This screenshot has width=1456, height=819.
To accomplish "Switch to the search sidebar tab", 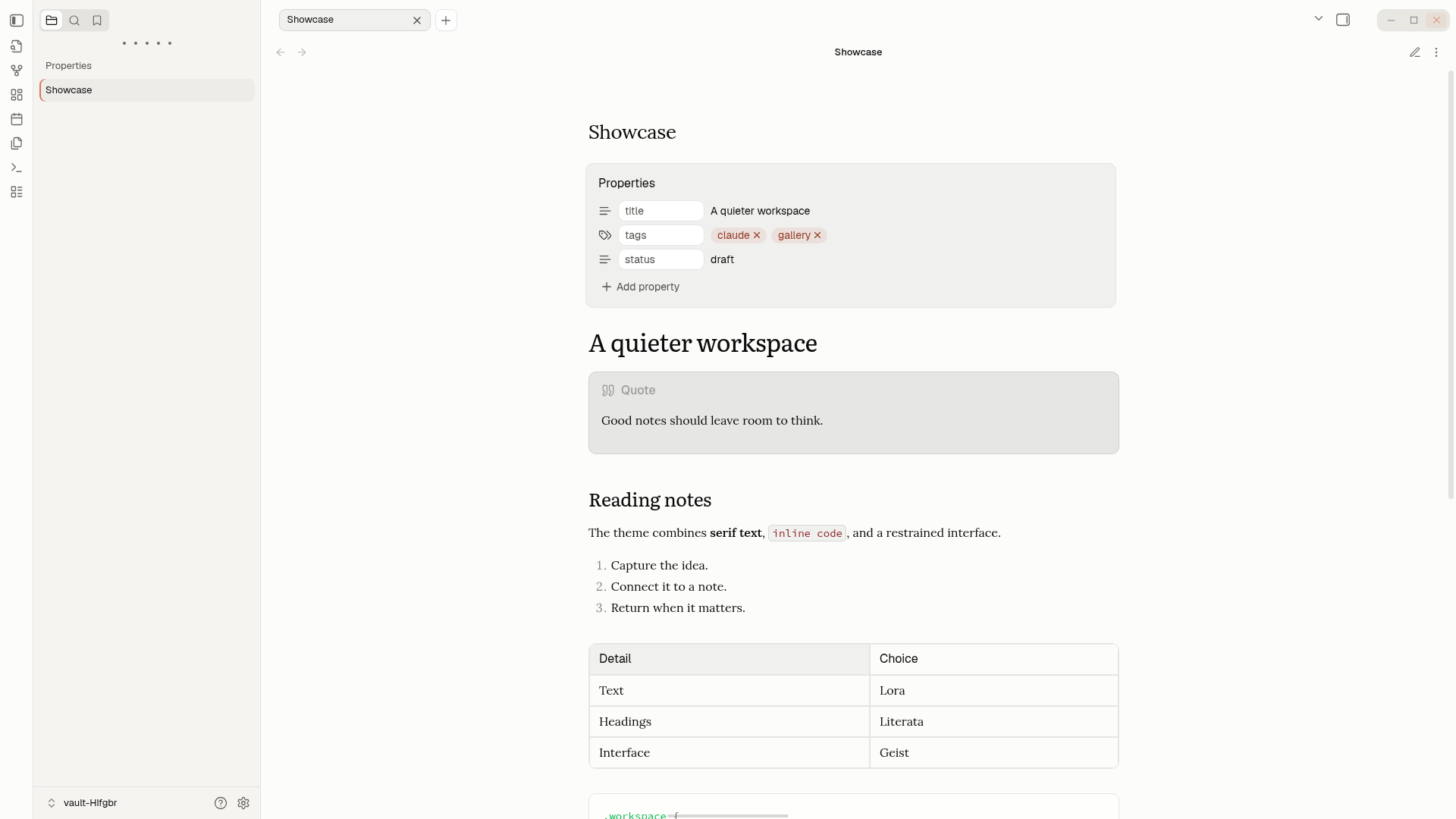I will [74, 20].
